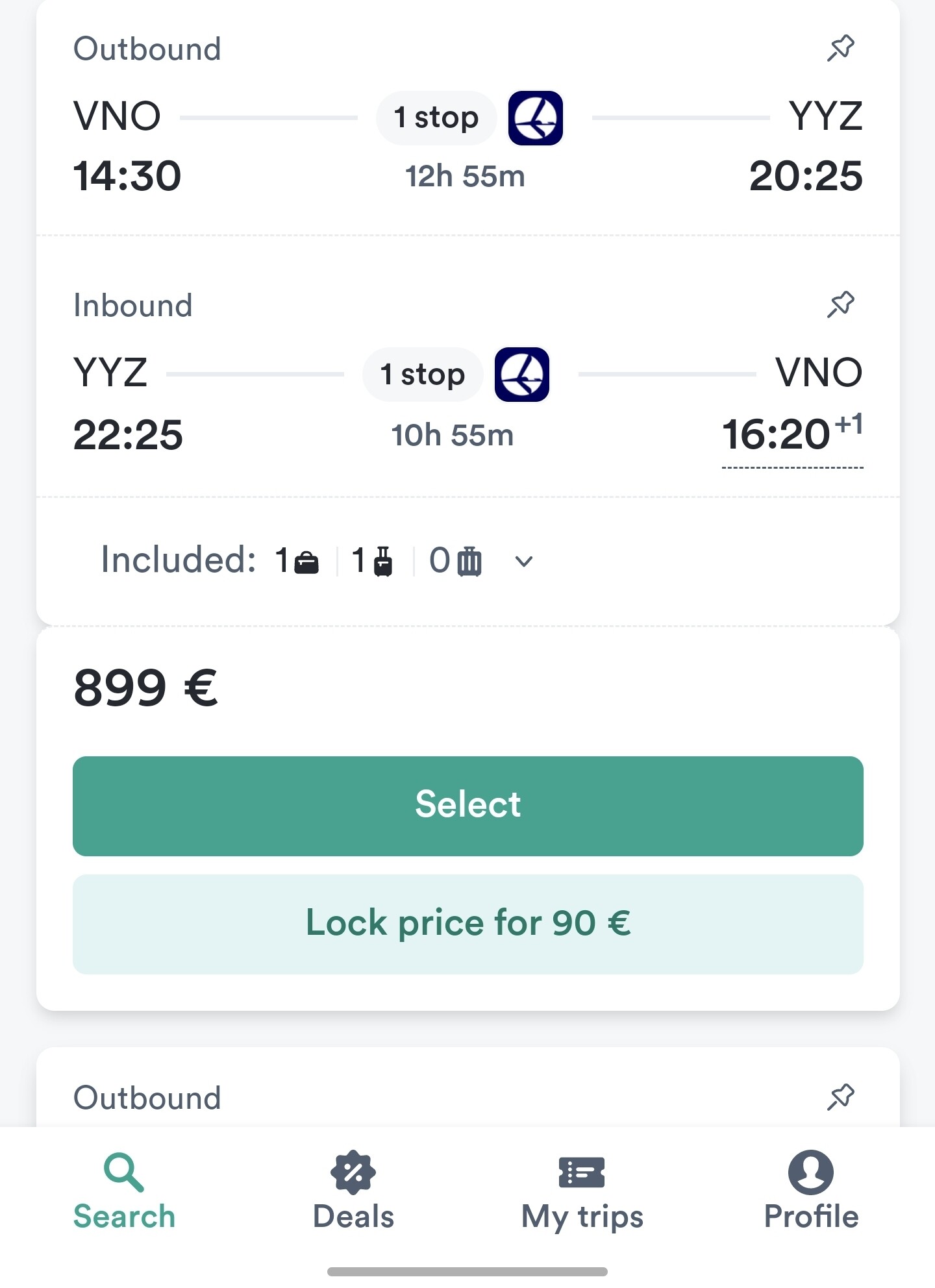
Task: Open the My trips tab
Action: tap(582, 1191)
